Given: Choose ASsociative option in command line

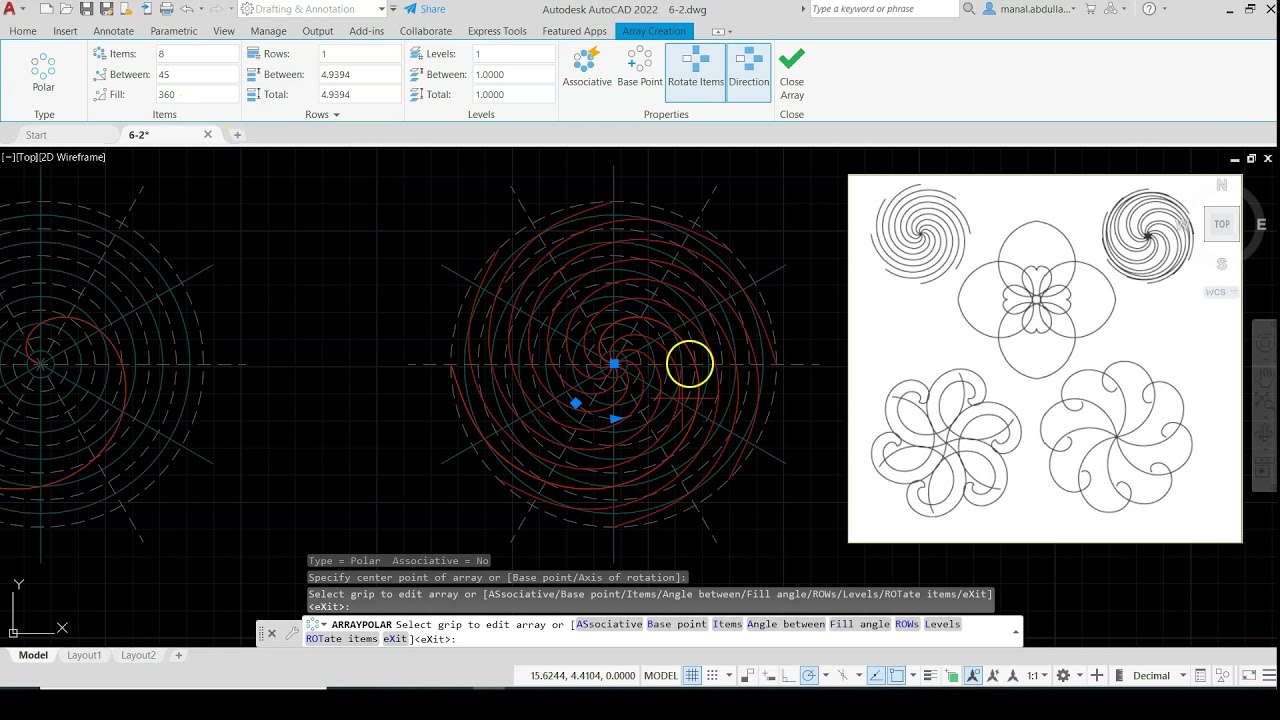Looking at the screenshot, I should [x=609, y=624].
